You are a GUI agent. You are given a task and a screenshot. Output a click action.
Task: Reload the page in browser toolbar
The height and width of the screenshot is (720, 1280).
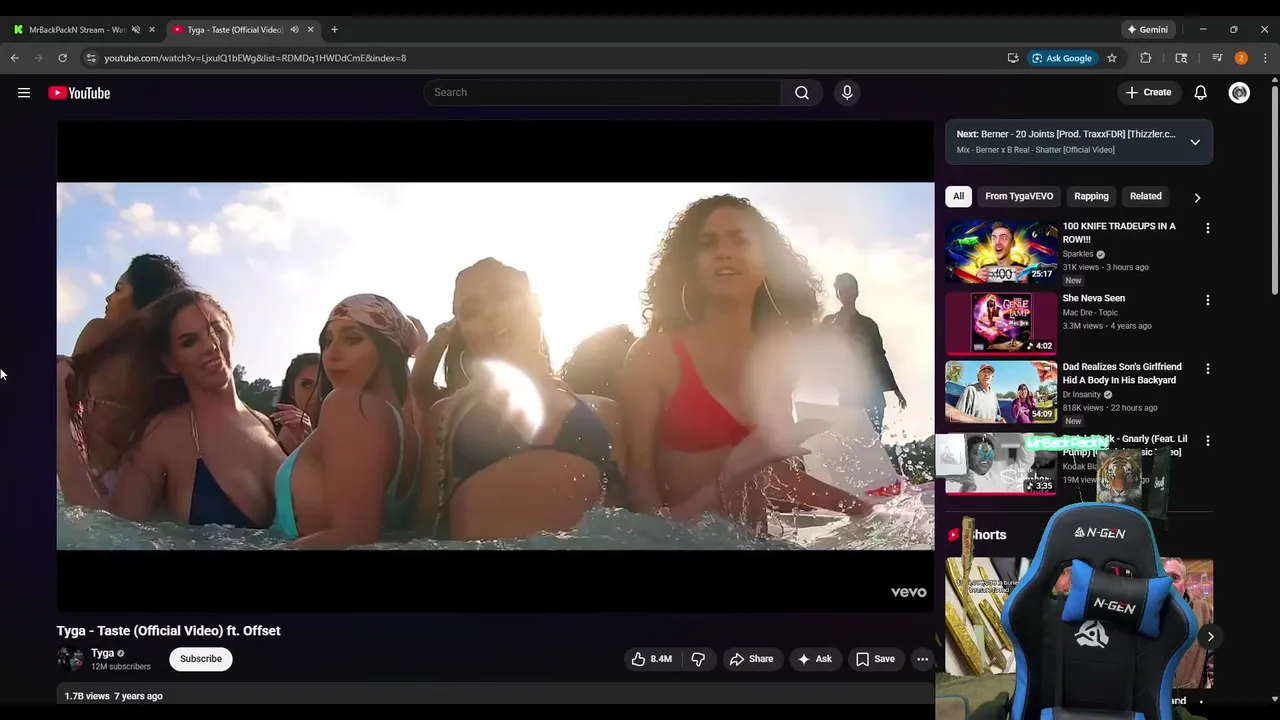[62, 58]
